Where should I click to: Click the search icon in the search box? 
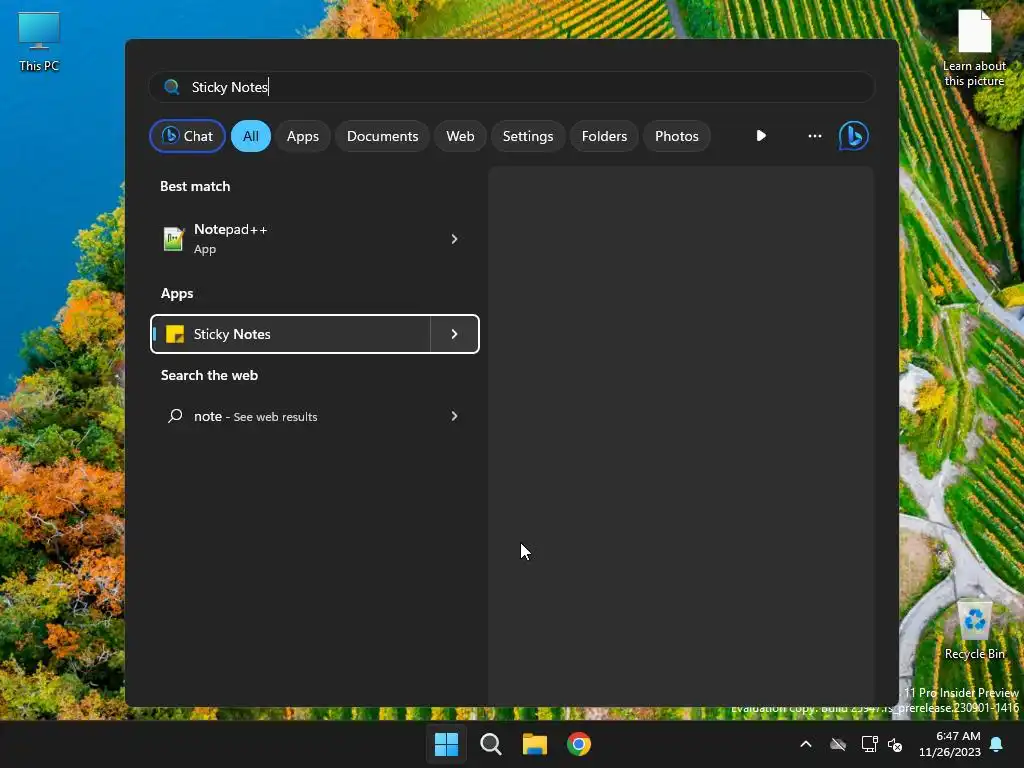click(x=171, y=87)
